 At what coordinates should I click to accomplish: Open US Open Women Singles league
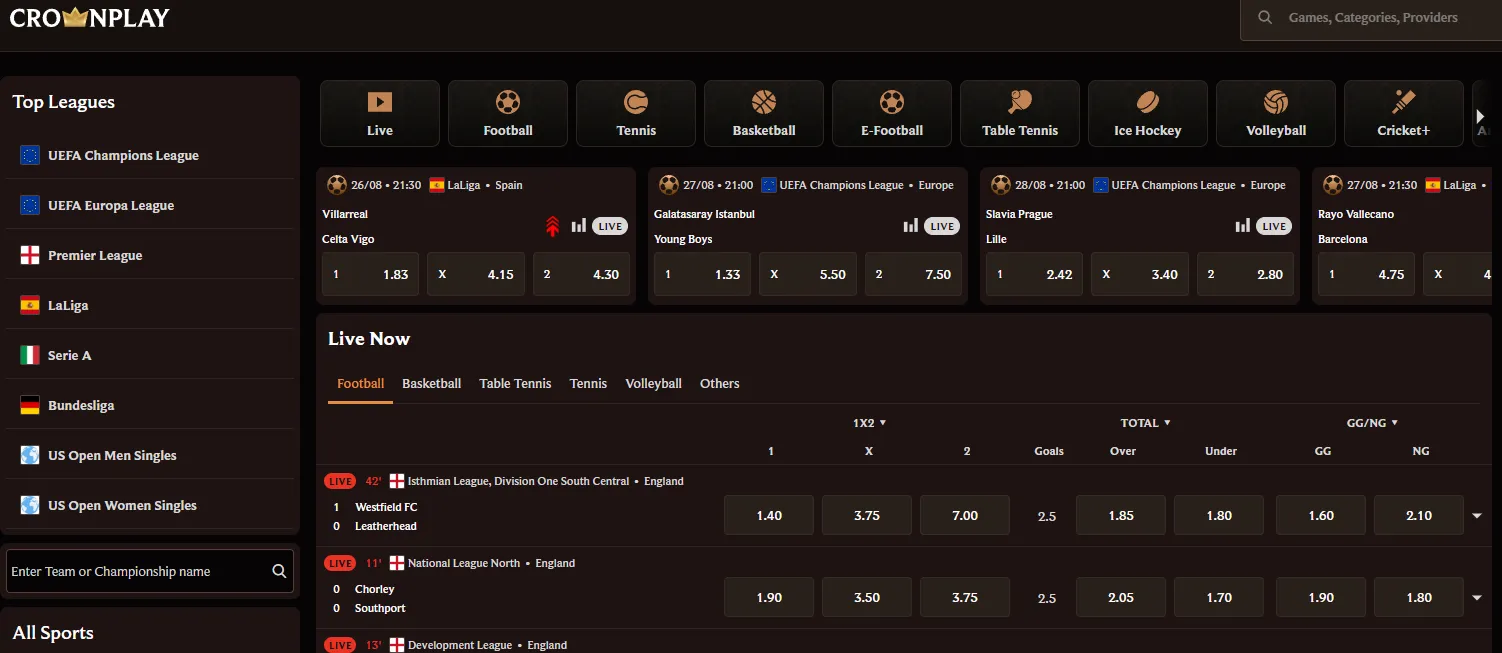click(150, 505)
